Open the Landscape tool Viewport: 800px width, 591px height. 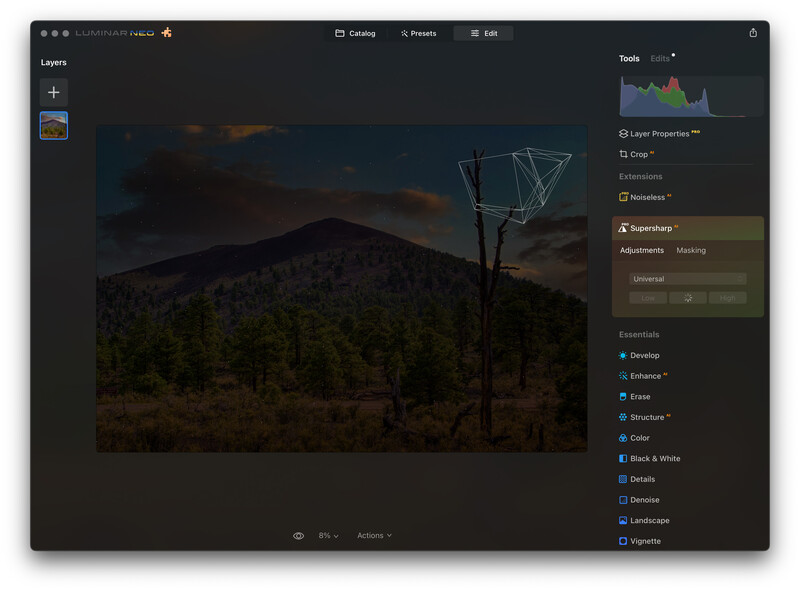(644, 521)
